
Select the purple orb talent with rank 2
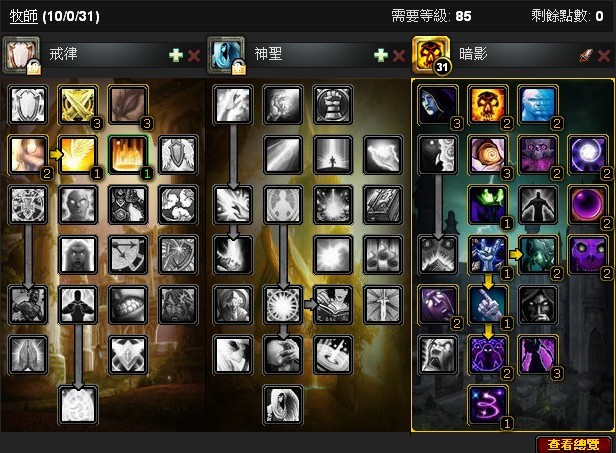588,205
